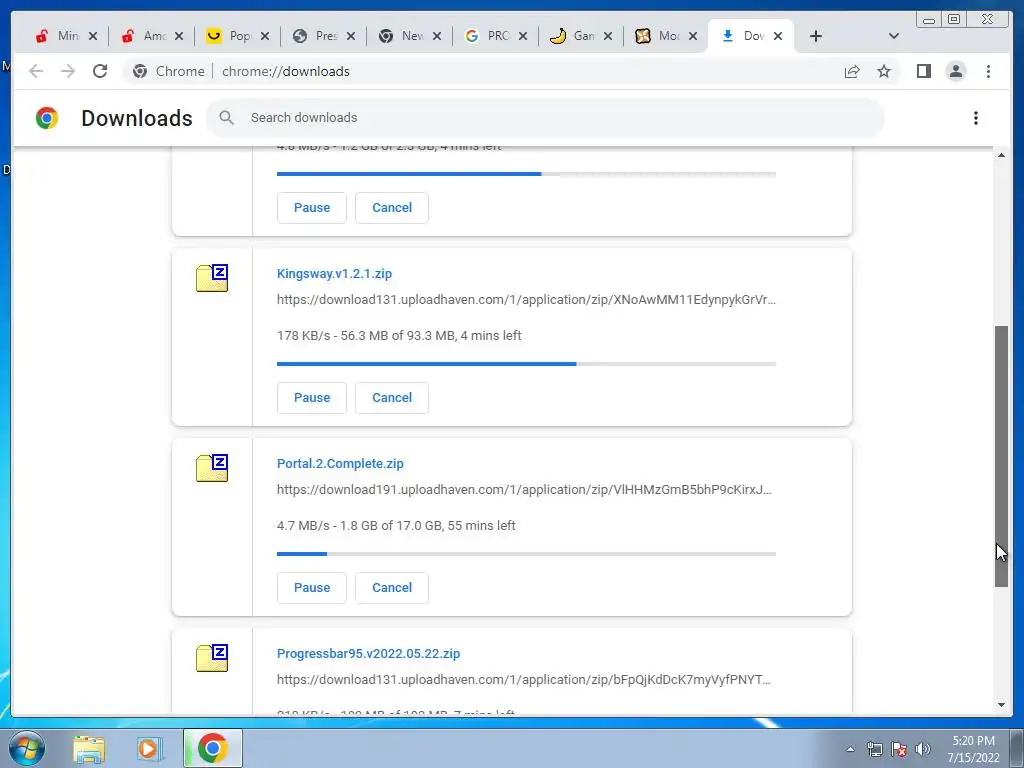The image size is (1024, 768).
Task: Expand the tab search dropdown
Action: pyautogui.click(x=894, y=36)
